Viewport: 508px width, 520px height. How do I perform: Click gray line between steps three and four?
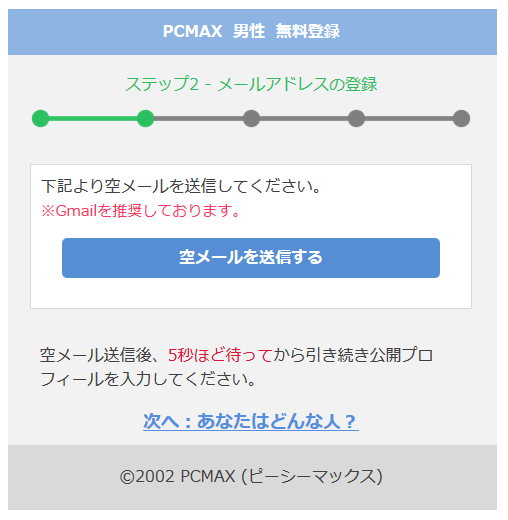pos(304,118)
